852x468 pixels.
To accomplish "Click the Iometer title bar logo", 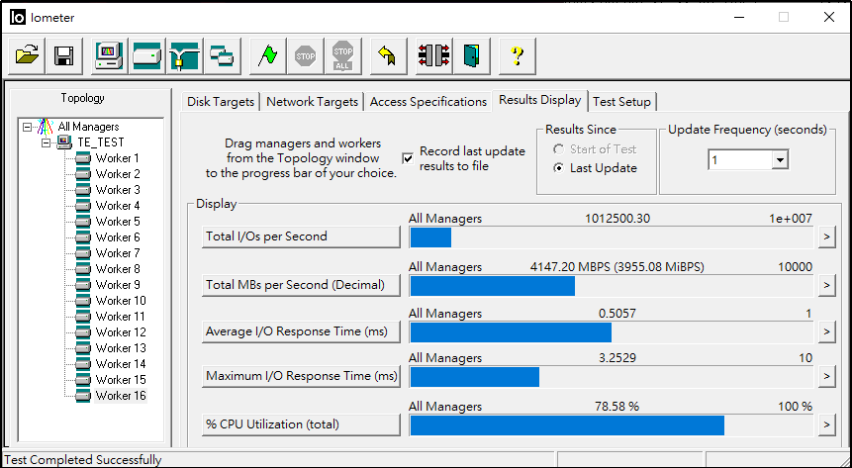I will (17, 17).
